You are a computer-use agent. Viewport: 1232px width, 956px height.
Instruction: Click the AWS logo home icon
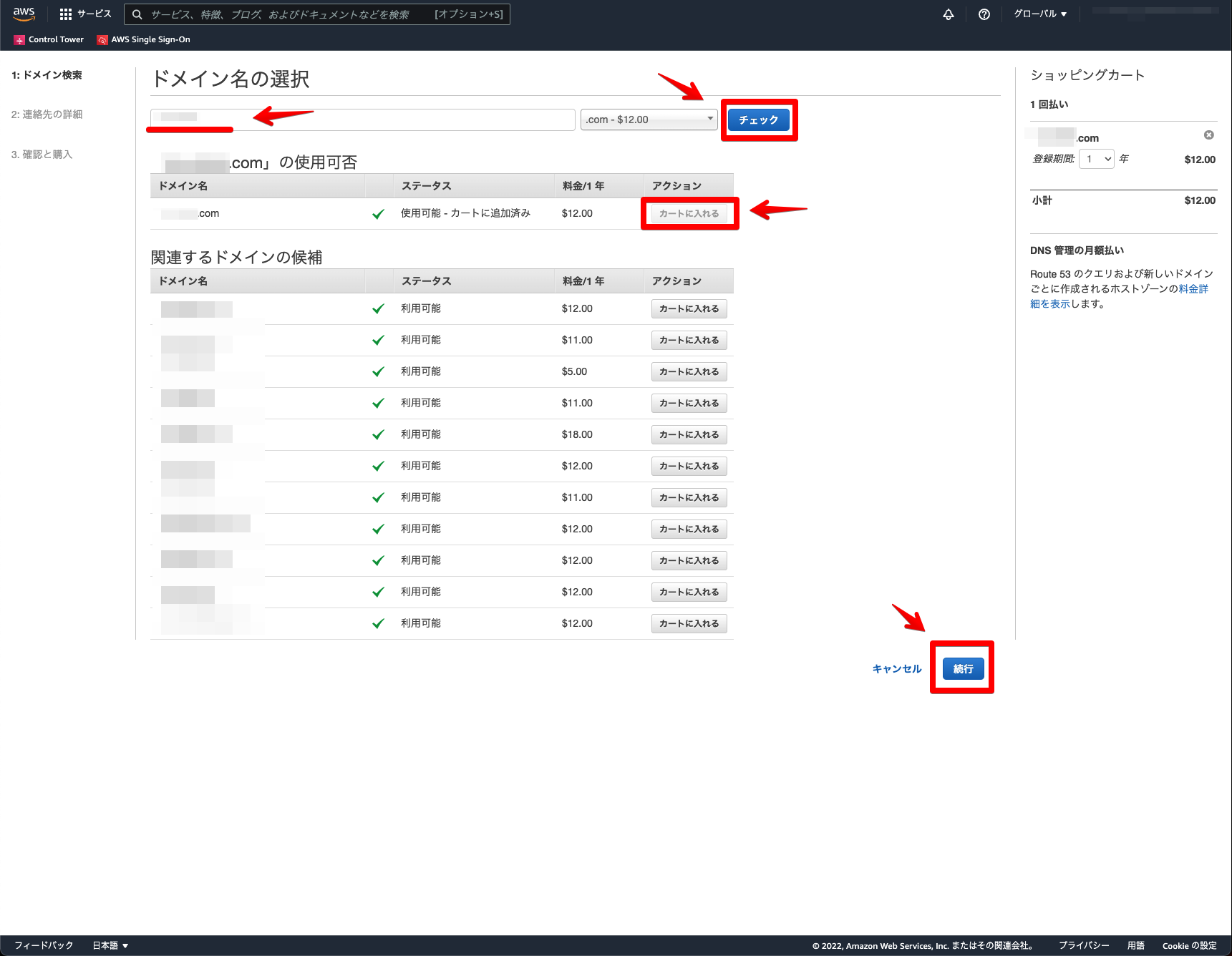(x=24, y=14)
